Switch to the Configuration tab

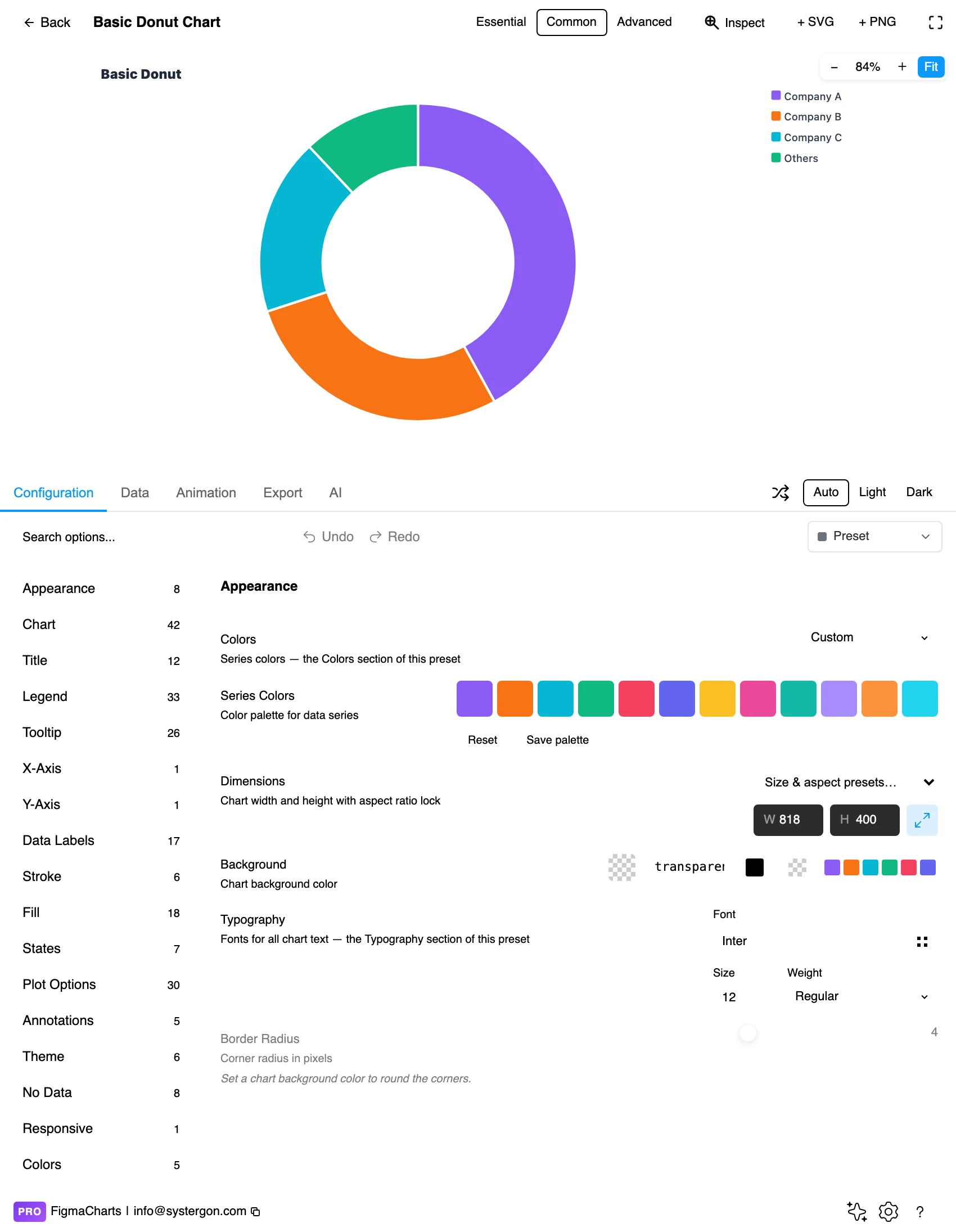pyautogui.click(x=53, y=493)
